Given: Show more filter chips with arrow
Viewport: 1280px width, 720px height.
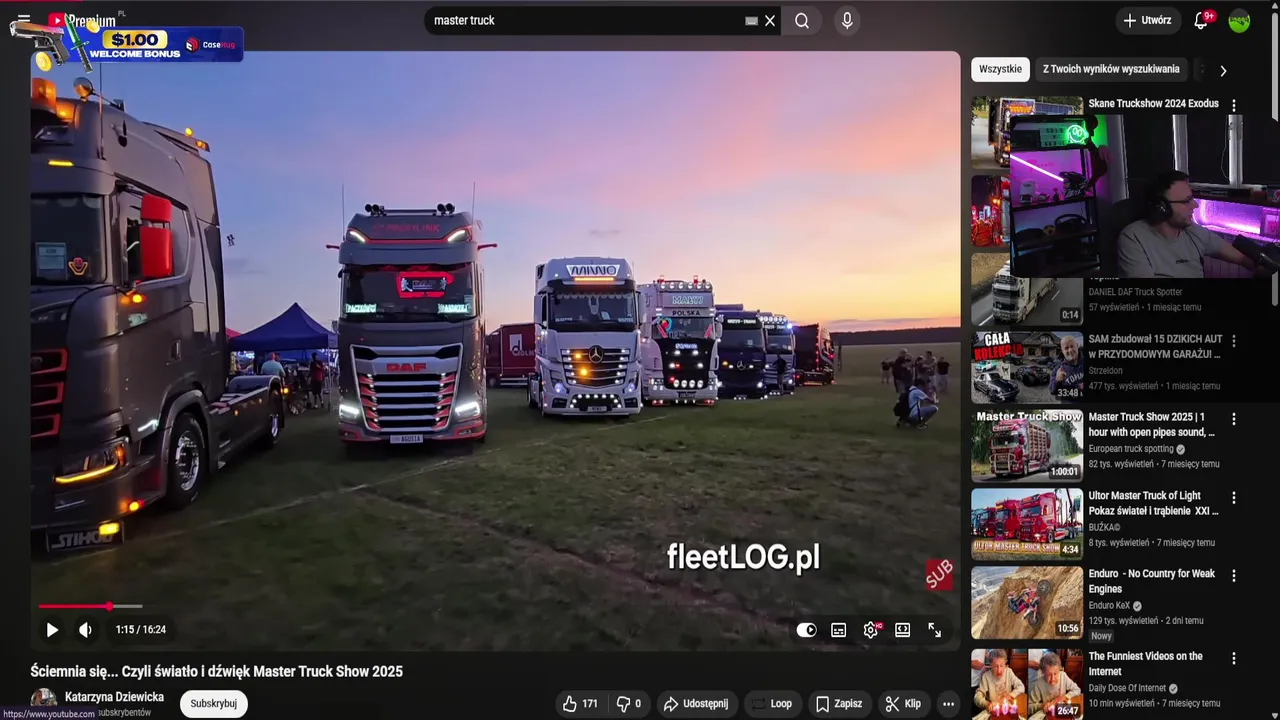Looking at the screenshot, I should [1222, 70].
